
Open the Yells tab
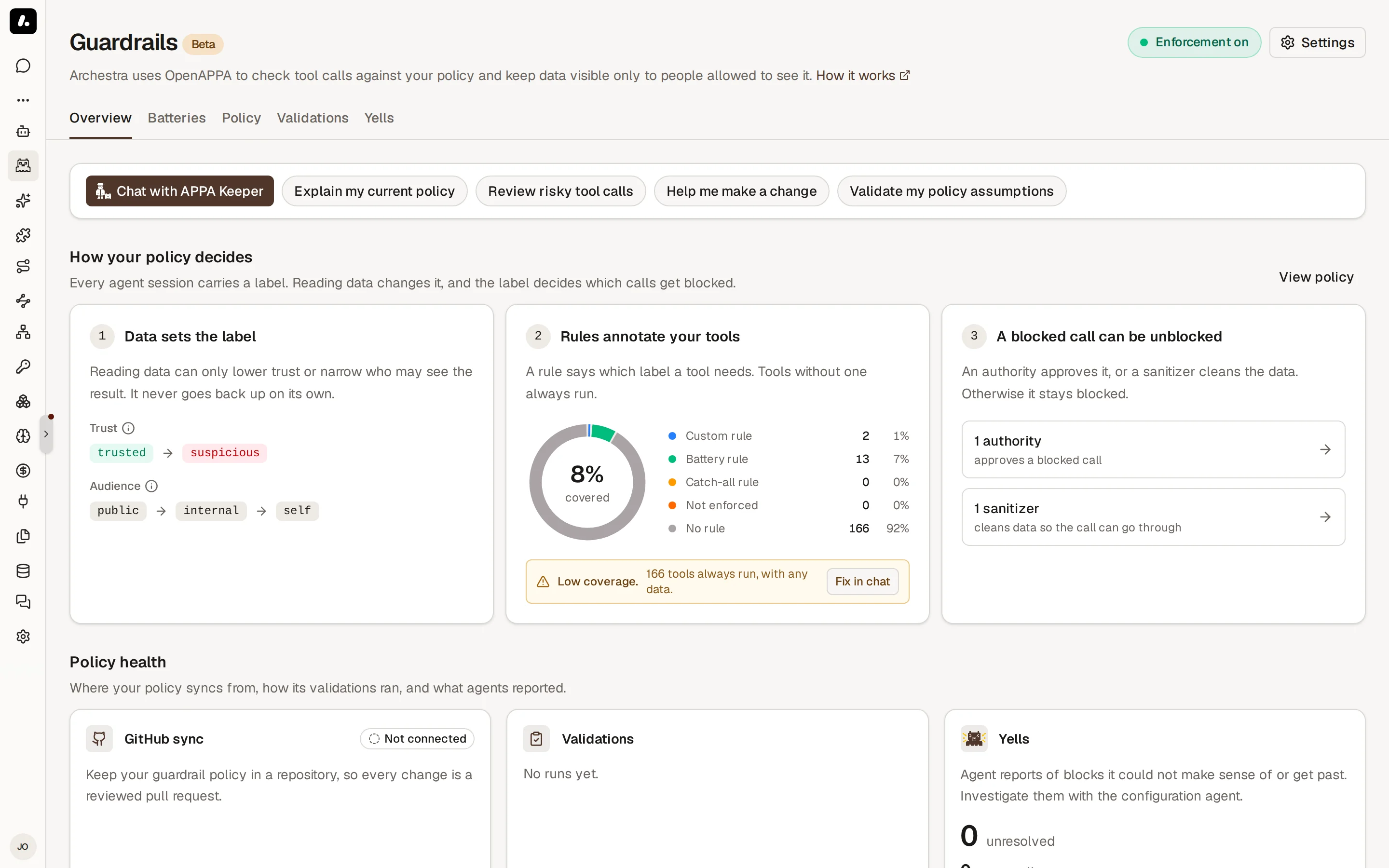pos(379,118)
